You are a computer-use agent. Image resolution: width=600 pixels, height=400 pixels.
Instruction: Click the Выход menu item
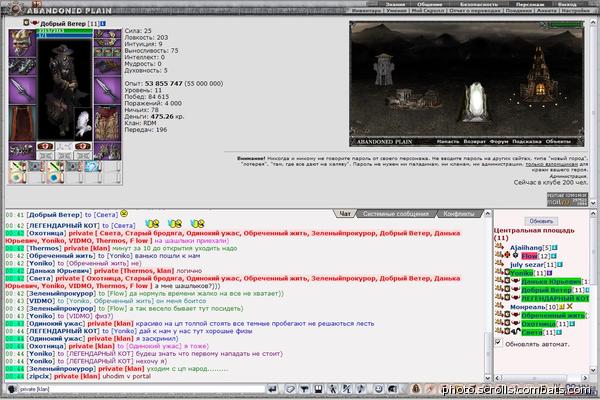pyautogui.click(x=567, y=4)
